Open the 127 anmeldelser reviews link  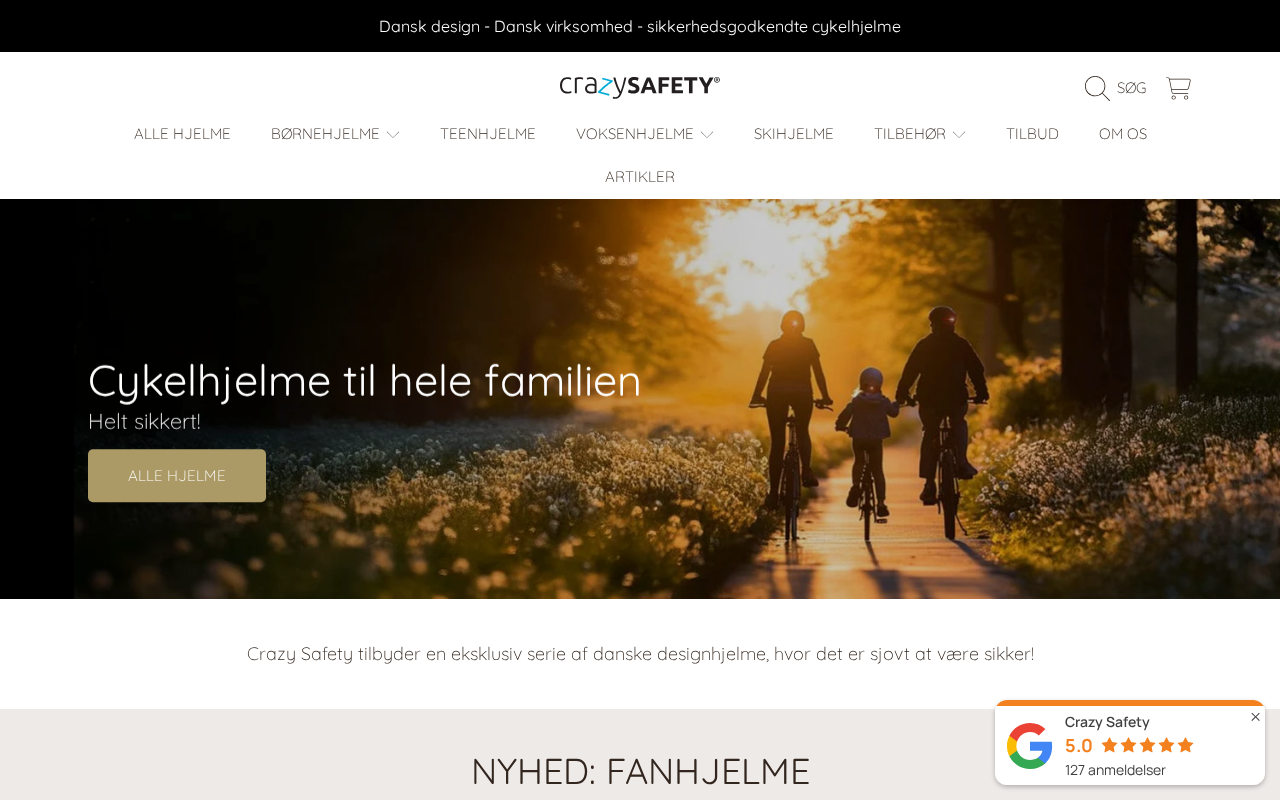click(x=1115, y=770)
